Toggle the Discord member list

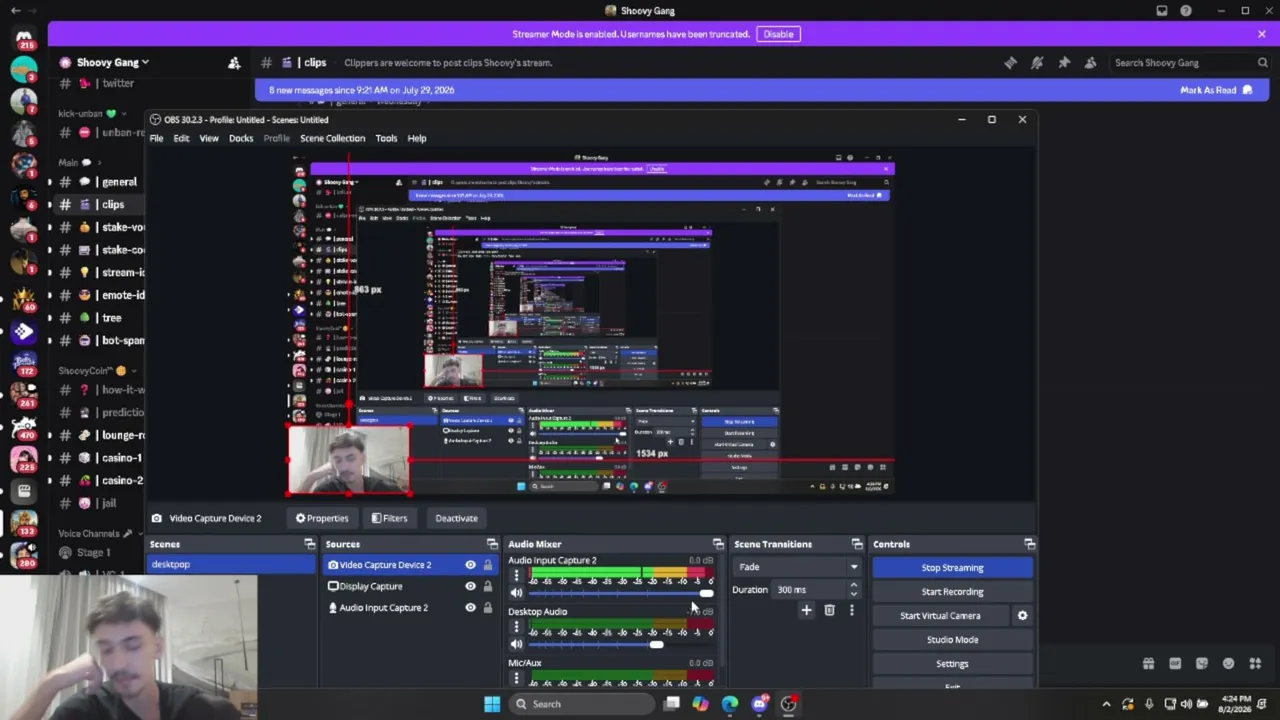pyautogui.click(x=1091, y=63)
